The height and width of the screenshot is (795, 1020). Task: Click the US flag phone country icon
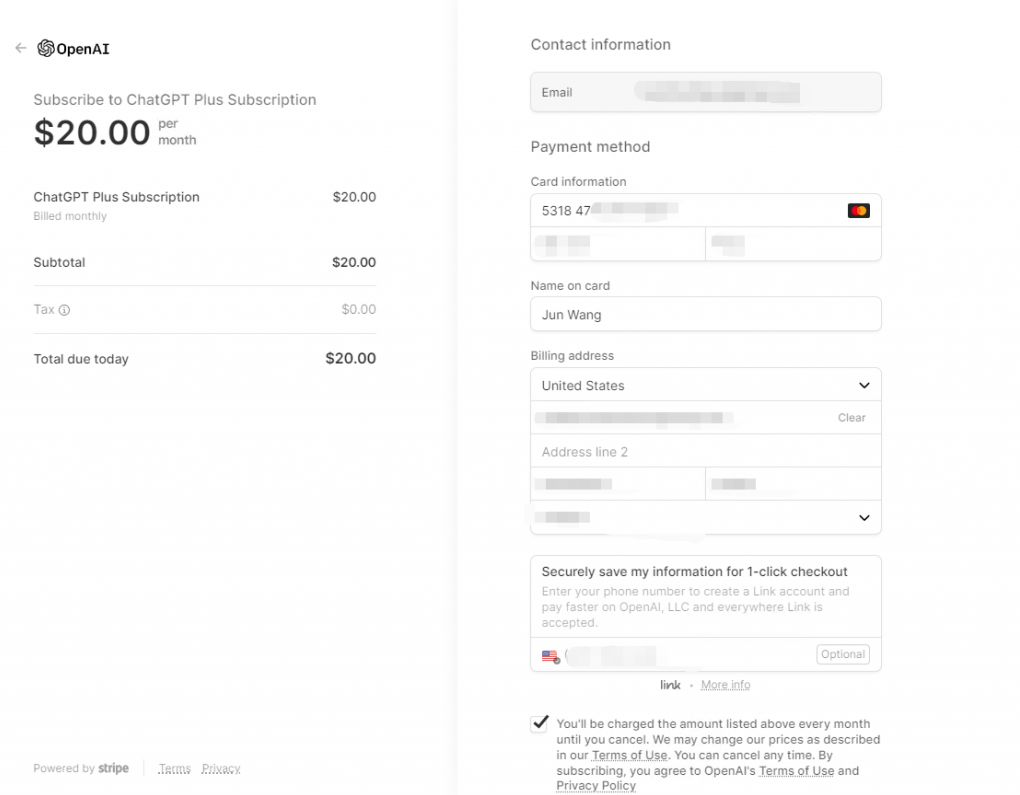[550, 656]
